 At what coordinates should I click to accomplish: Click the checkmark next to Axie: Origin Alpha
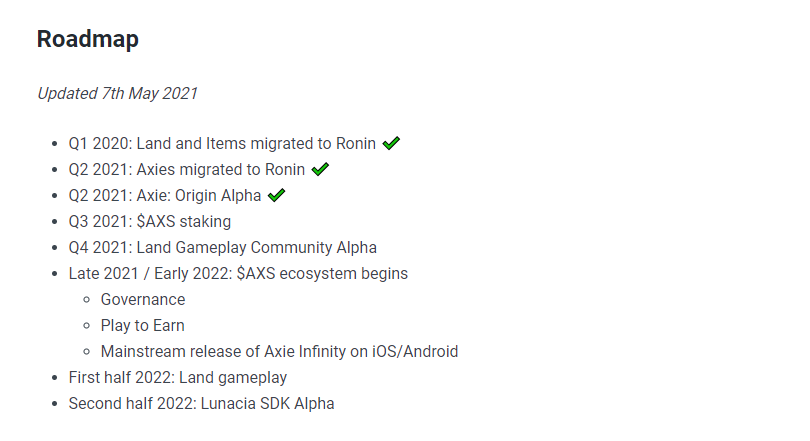[x=276, y=195]
